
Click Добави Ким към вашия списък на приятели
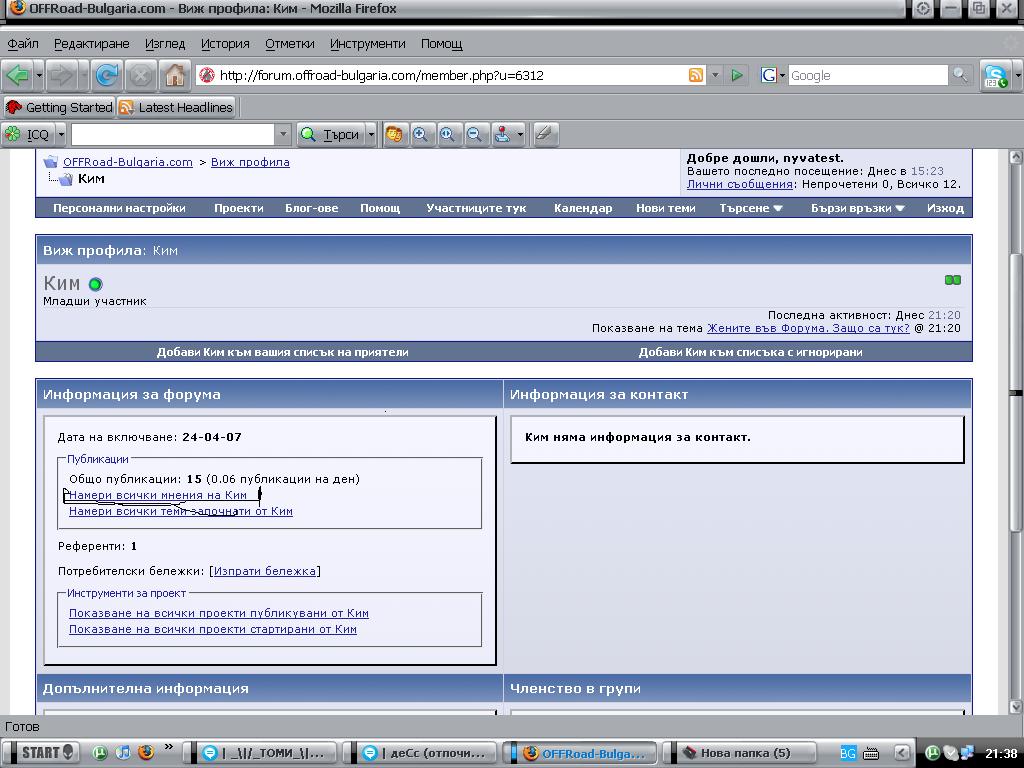pyautogui.click(x=282, y=352)
